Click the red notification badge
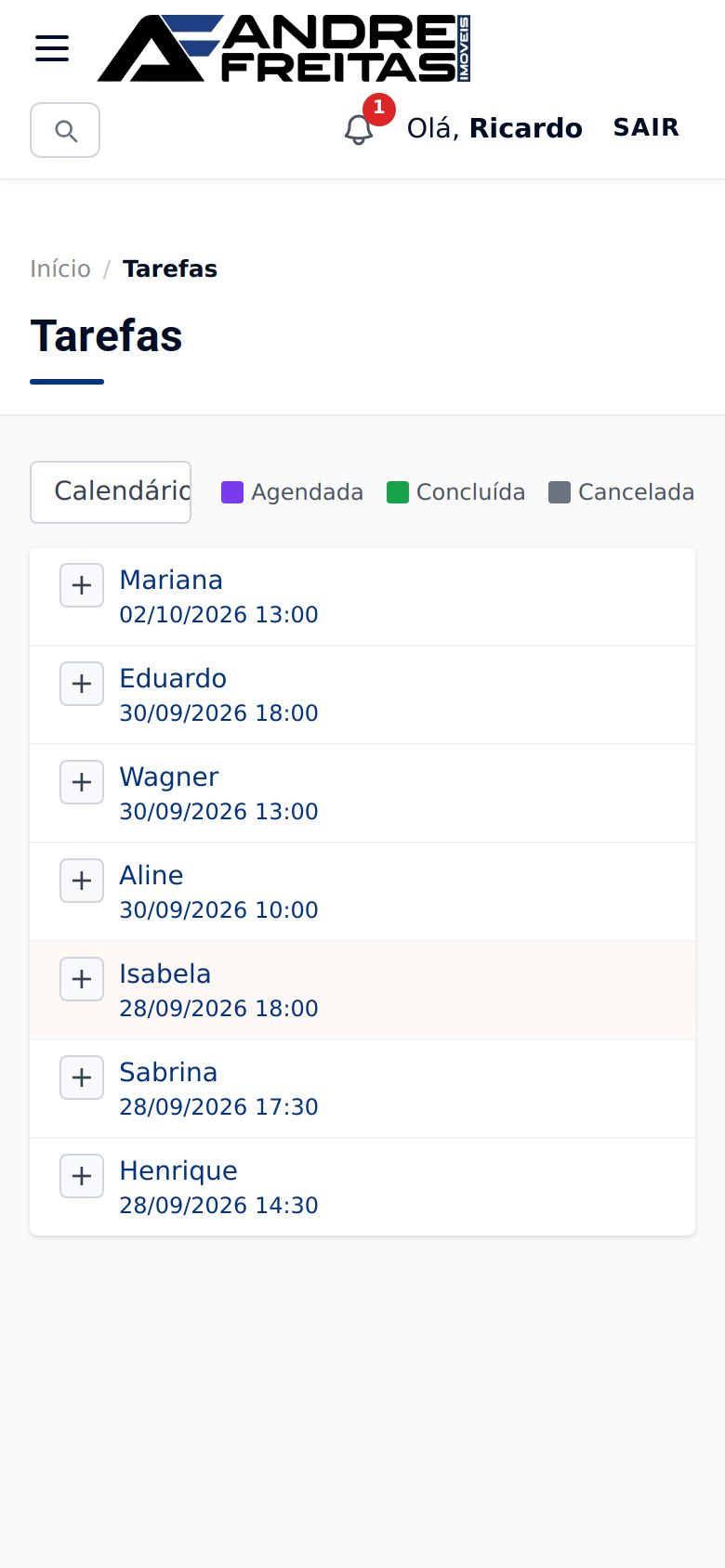The image size is (725, 1568). 378,109
